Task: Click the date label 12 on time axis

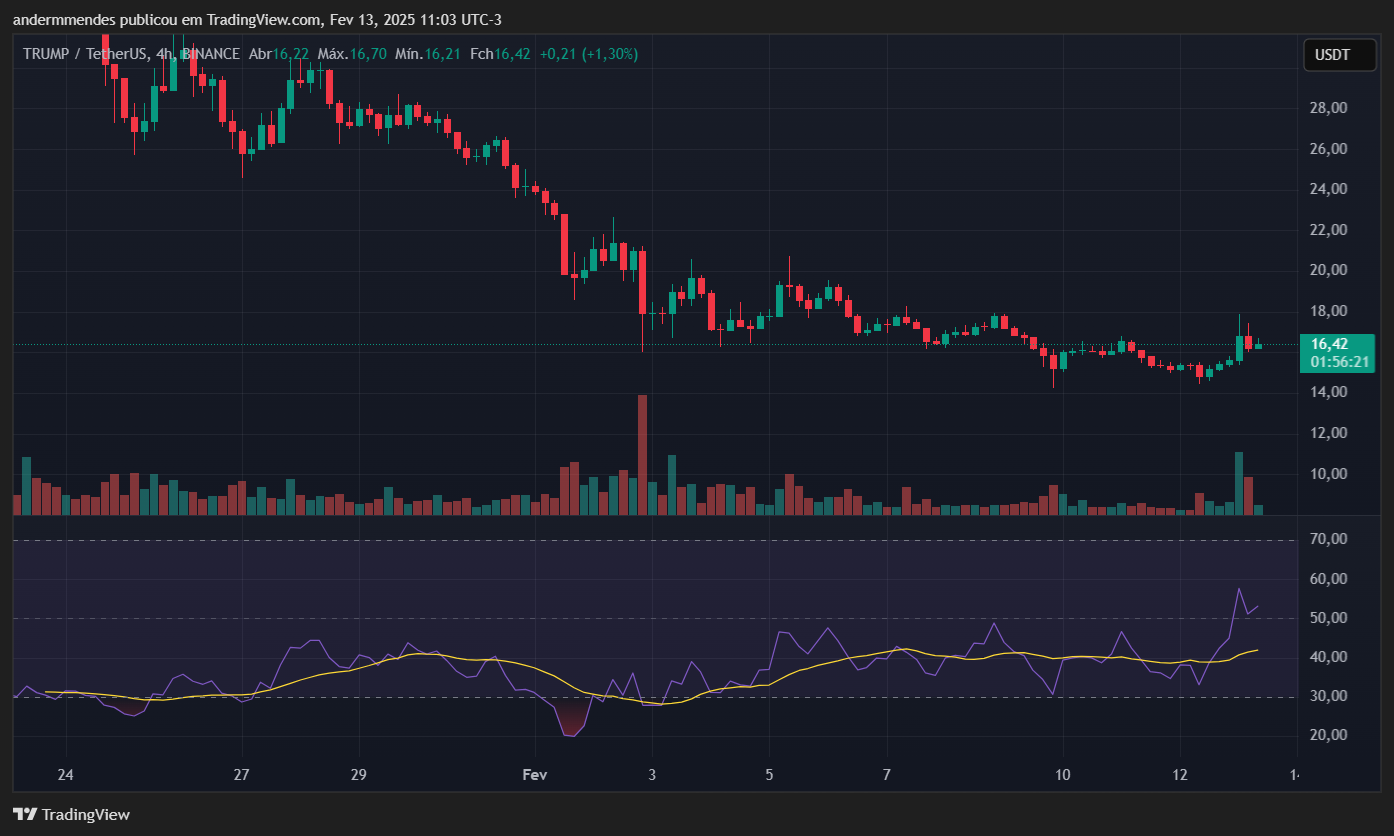Action: pyautogui.click(x=1179, y=775)
